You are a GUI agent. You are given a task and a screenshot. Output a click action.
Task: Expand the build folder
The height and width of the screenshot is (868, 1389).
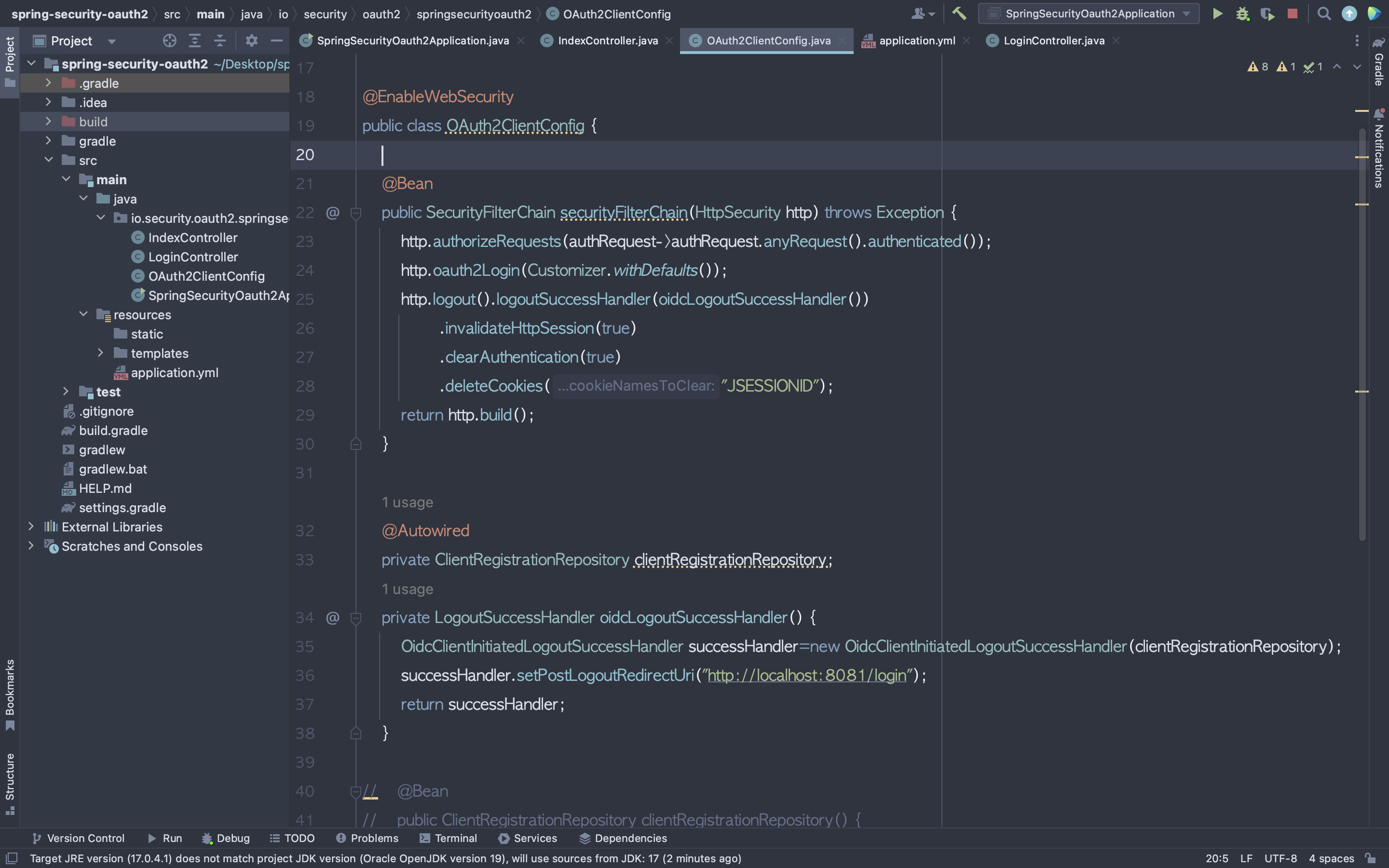[48, 122]
